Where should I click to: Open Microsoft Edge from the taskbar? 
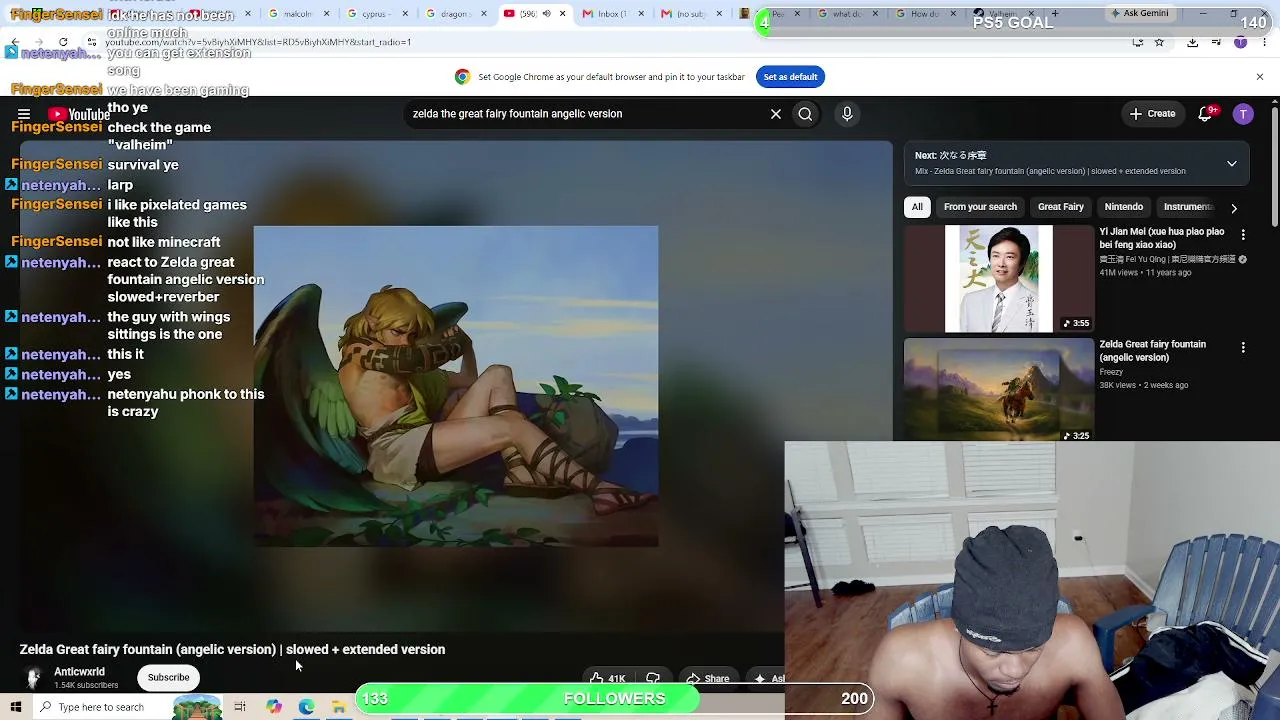tap(306, 707)
